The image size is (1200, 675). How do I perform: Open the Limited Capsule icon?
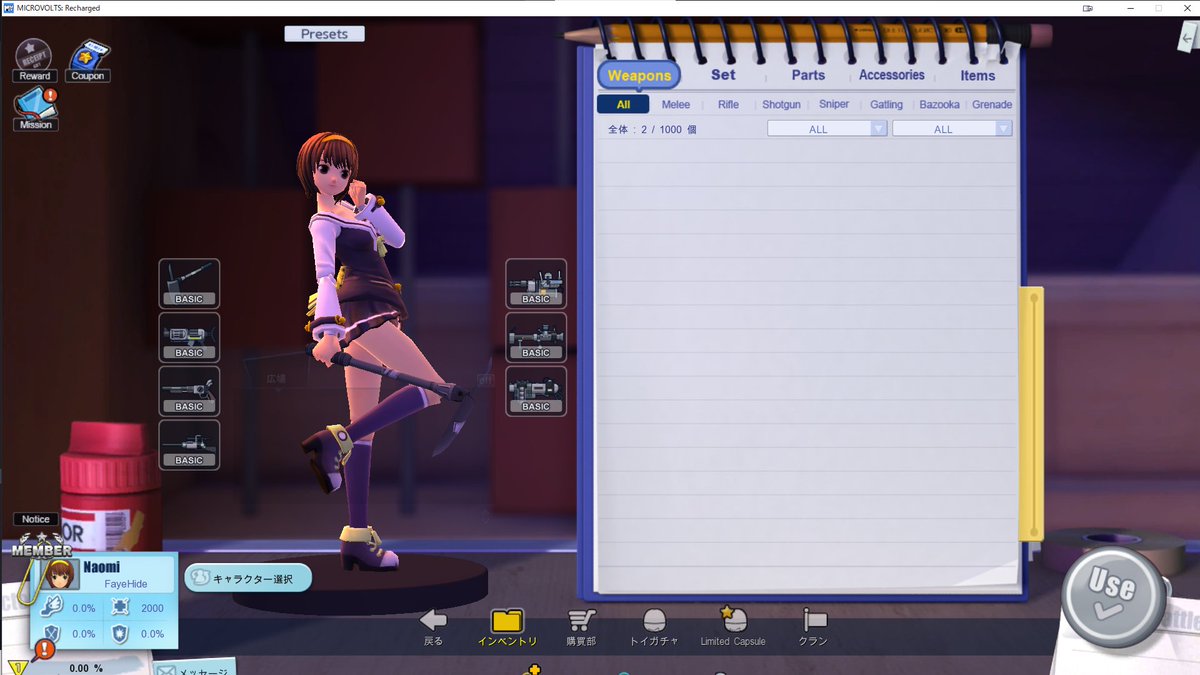[735, 619]
